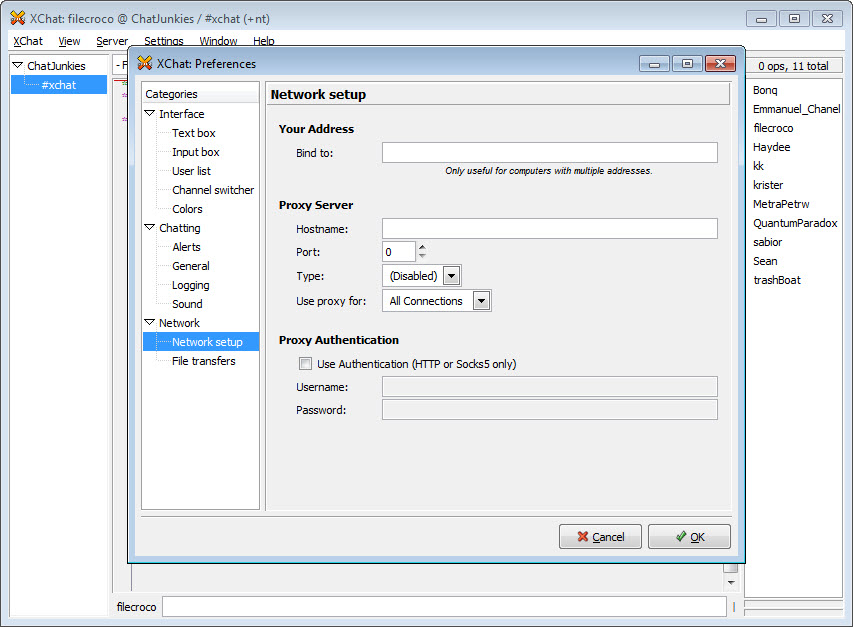
Task: Select user Haydee in user list
Action: pos(771,147)
